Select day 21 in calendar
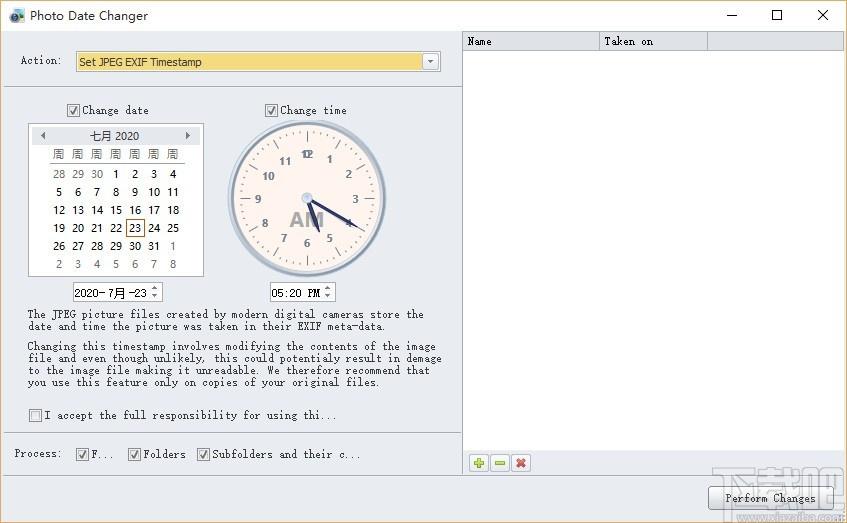 pyautogui.click(x=97, y=228)
